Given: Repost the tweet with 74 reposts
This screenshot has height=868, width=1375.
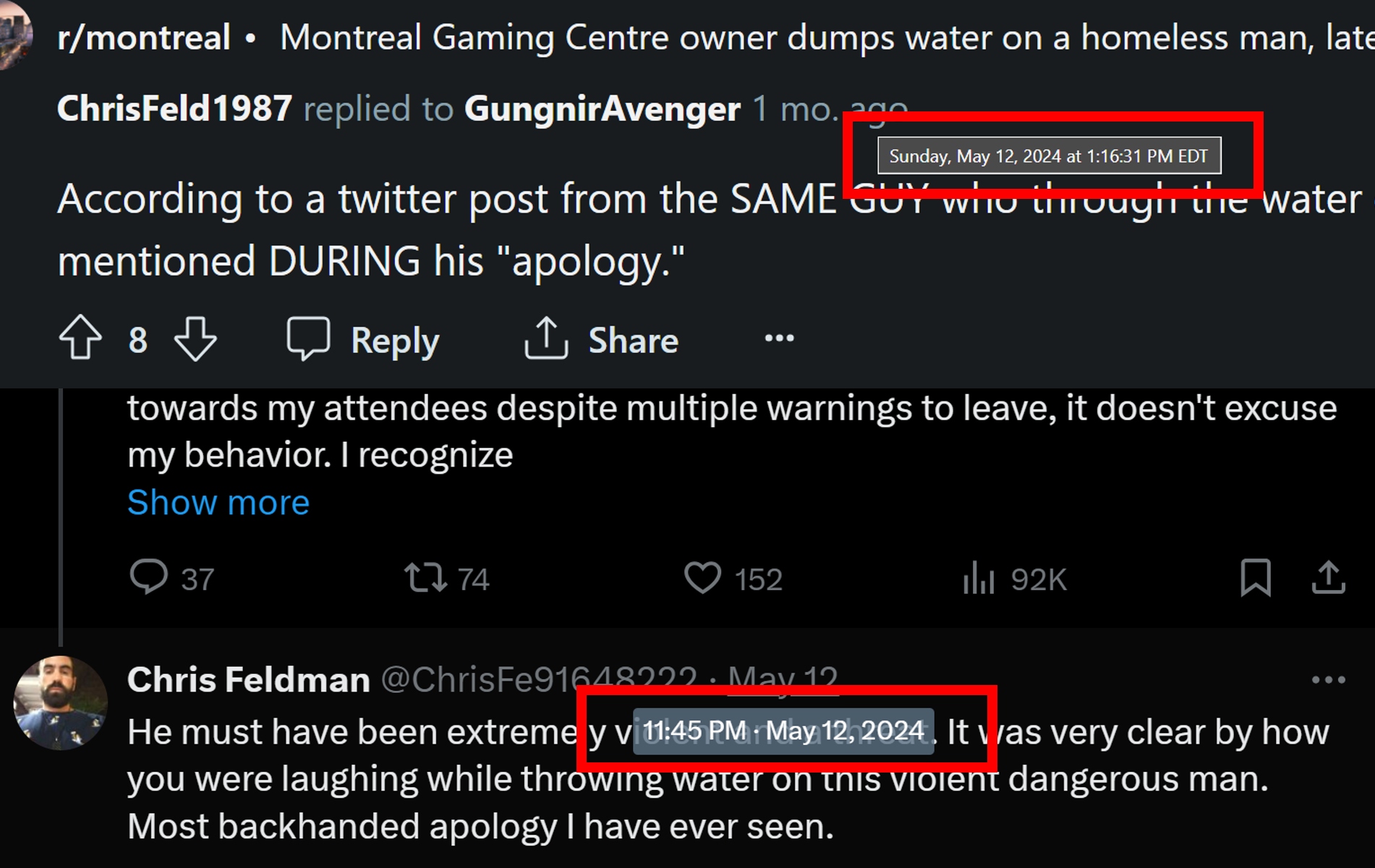Looking at the screenshot, I should coord(425,578).
